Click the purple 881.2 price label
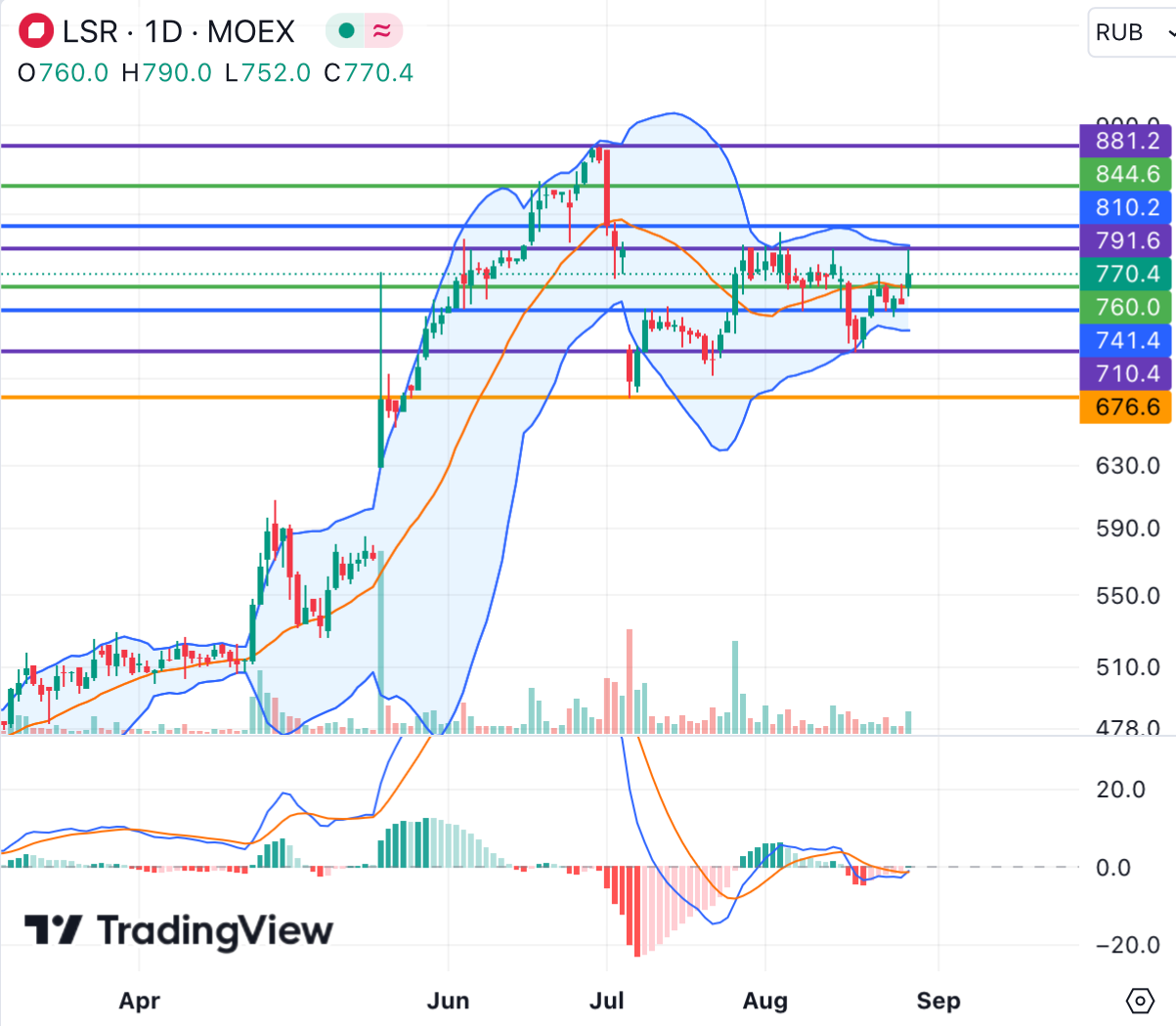Viewport: 1176px width, 1026px height. (1127, 141)
